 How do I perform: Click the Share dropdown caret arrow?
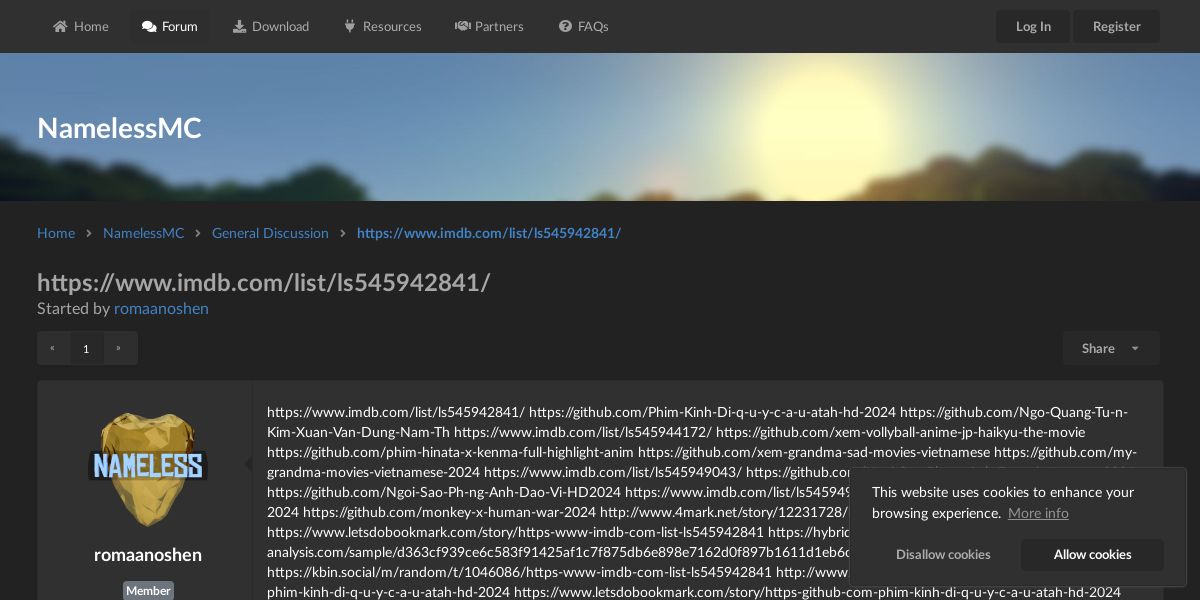[x=1135, y=349]
